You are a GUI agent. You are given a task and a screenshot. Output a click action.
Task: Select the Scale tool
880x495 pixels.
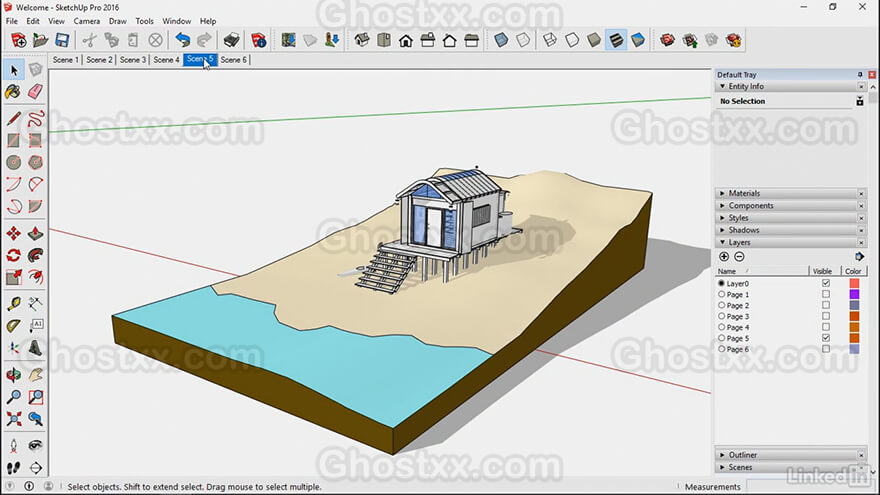point(14,277)
